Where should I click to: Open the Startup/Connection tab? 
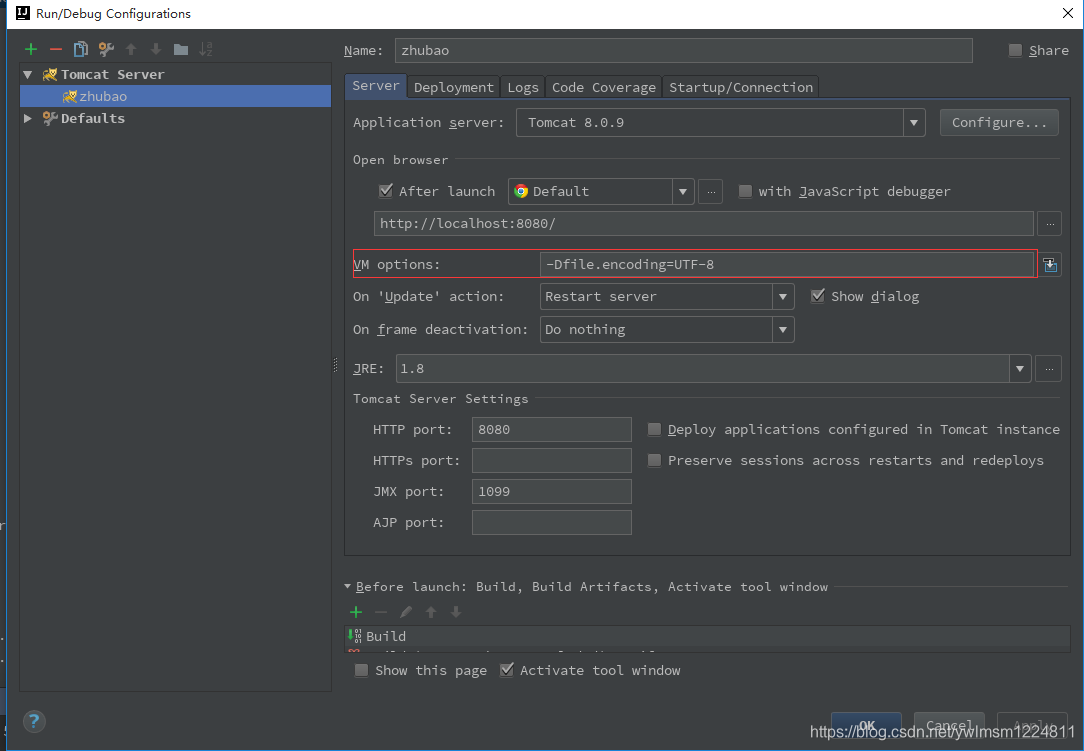[x=741, y=88]
